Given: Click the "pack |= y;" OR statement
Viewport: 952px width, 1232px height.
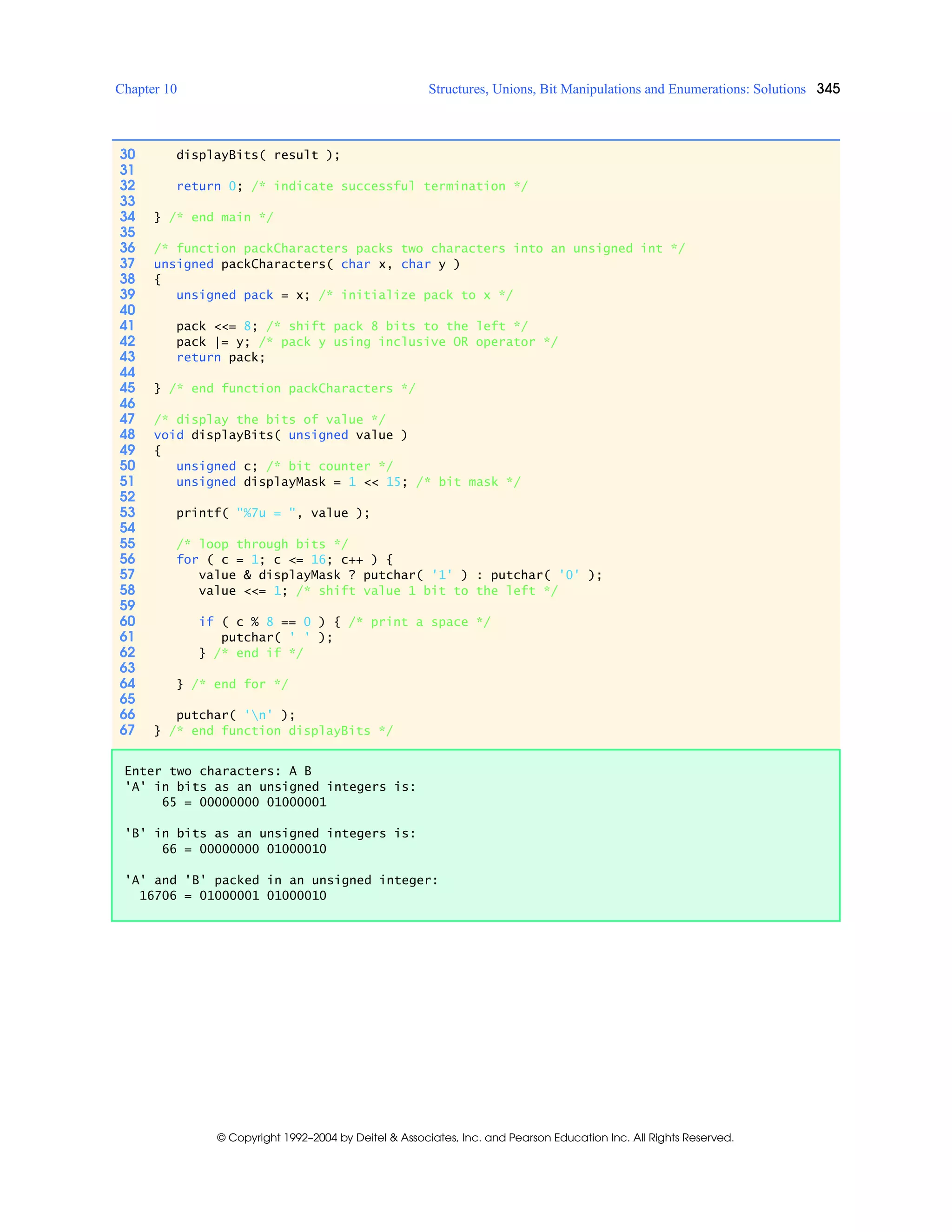Looking at the screenshot, I should click(212, 342).
